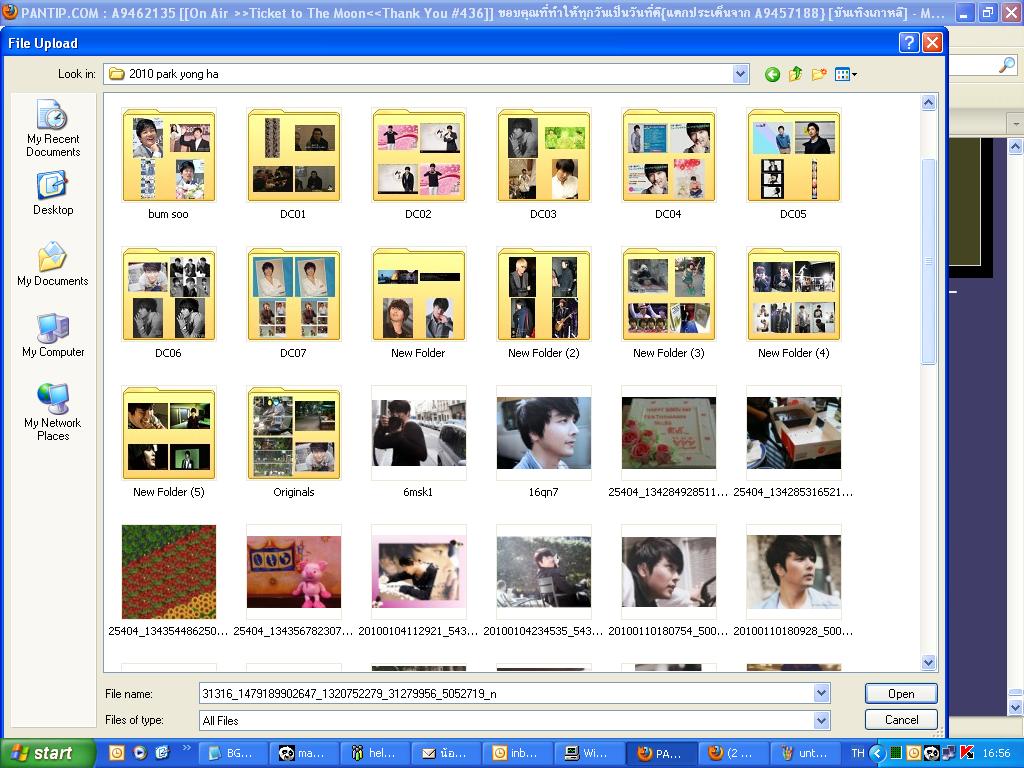Image resolution: width=1024 pixels, height=768 pixels.
Task: Click the system tray clock 16:56
Action: (996, 753)
